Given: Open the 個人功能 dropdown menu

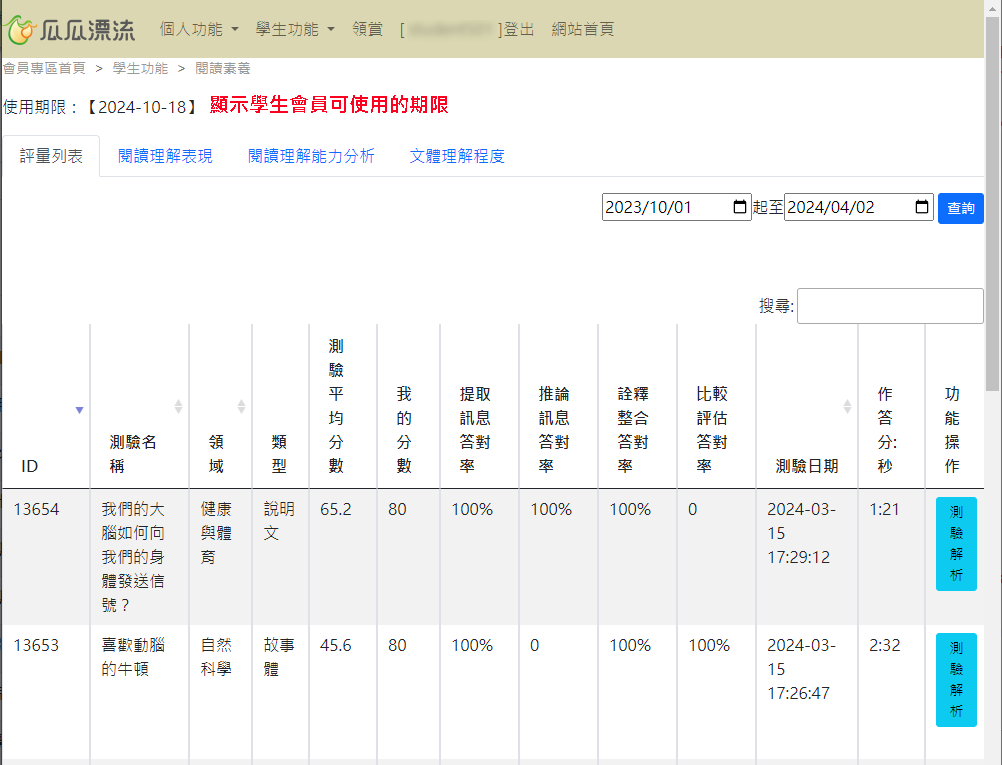Looking at the screenshot, I should coord(199,29).
